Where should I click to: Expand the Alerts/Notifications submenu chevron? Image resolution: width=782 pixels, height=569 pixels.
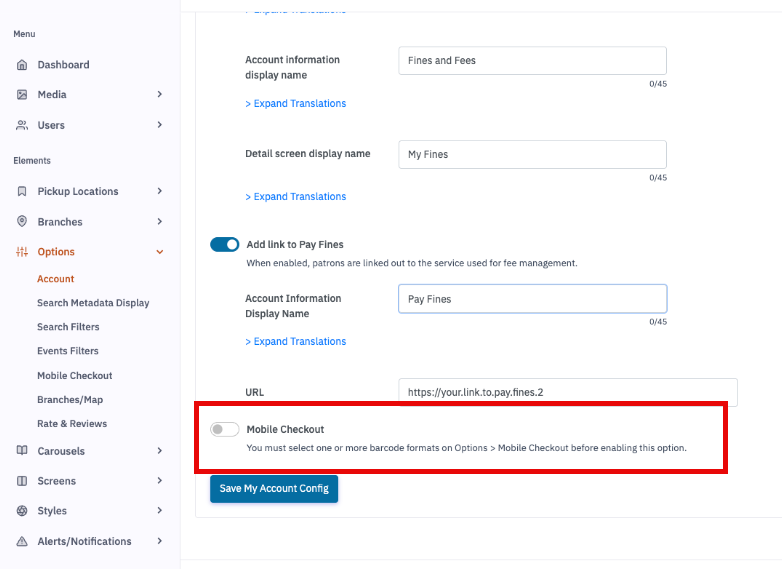[160, 541]
